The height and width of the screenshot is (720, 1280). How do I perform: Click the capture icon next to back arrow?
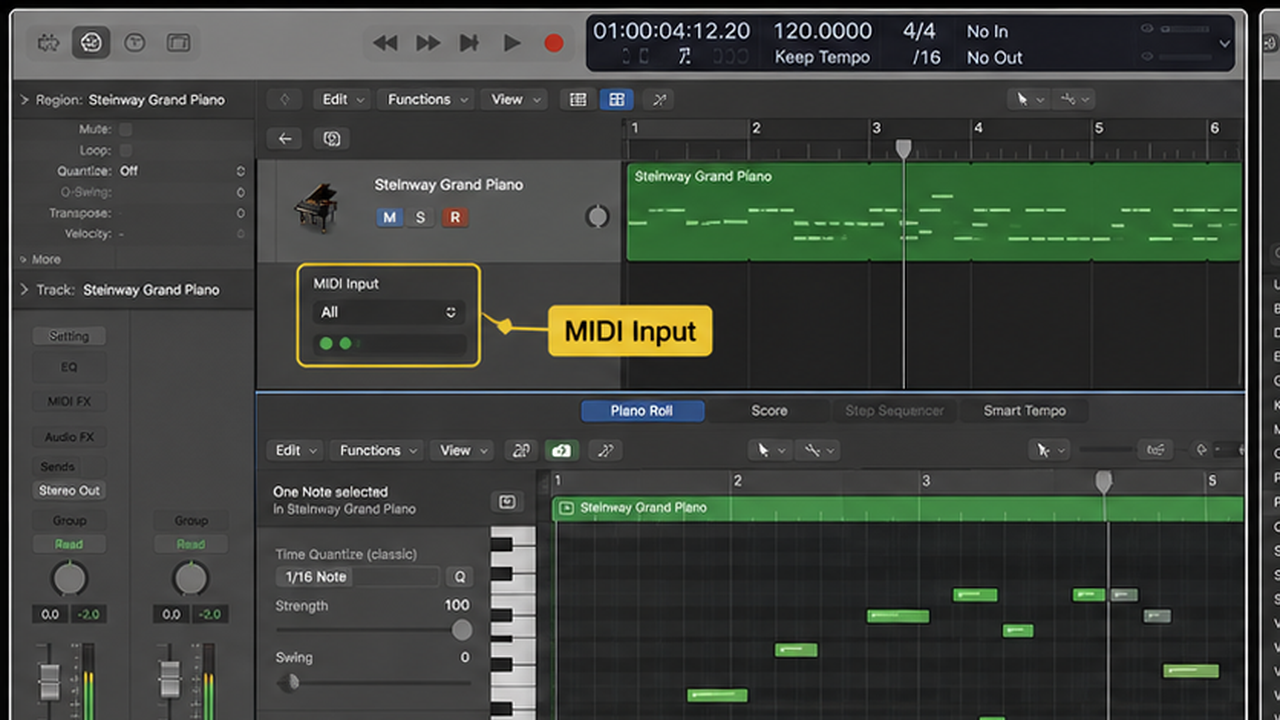pyautogui.click(x=332, y=139)
